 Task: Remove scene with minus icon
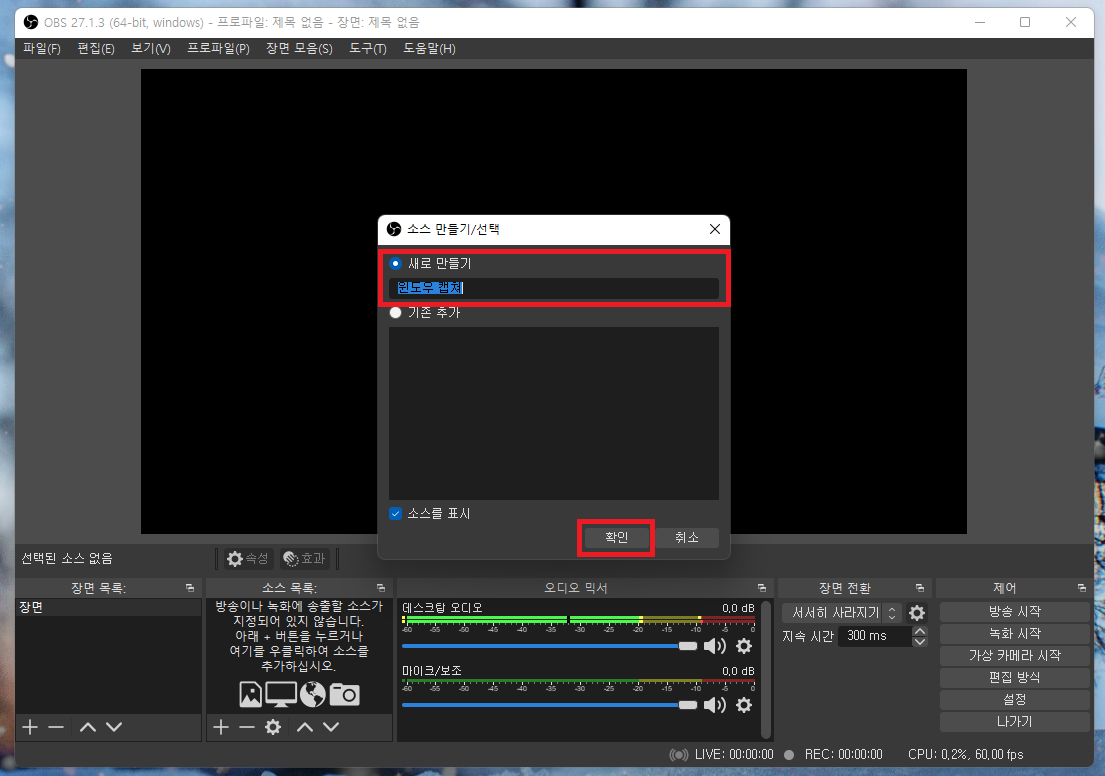tap(56, 727)
